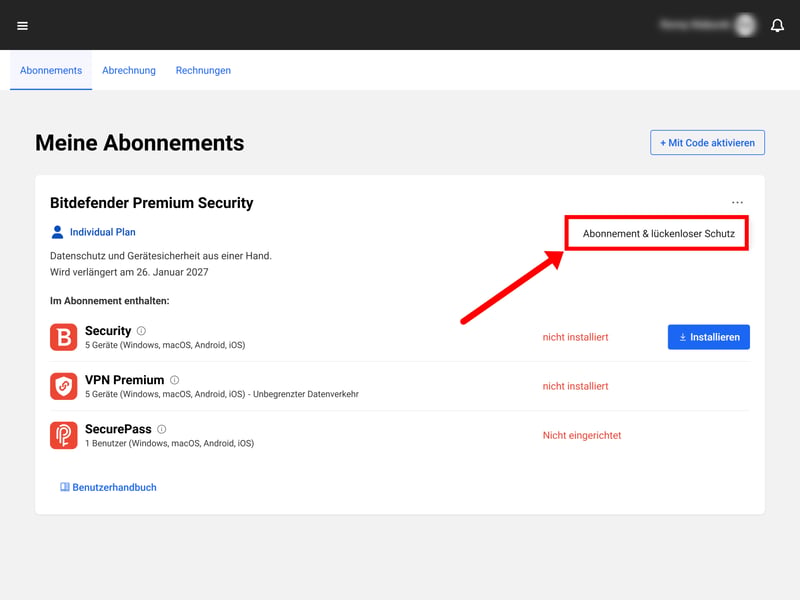The width and height of the screenshot is (800, 600).
Task: Open the notifications bell
Action: tap(777, 26)
